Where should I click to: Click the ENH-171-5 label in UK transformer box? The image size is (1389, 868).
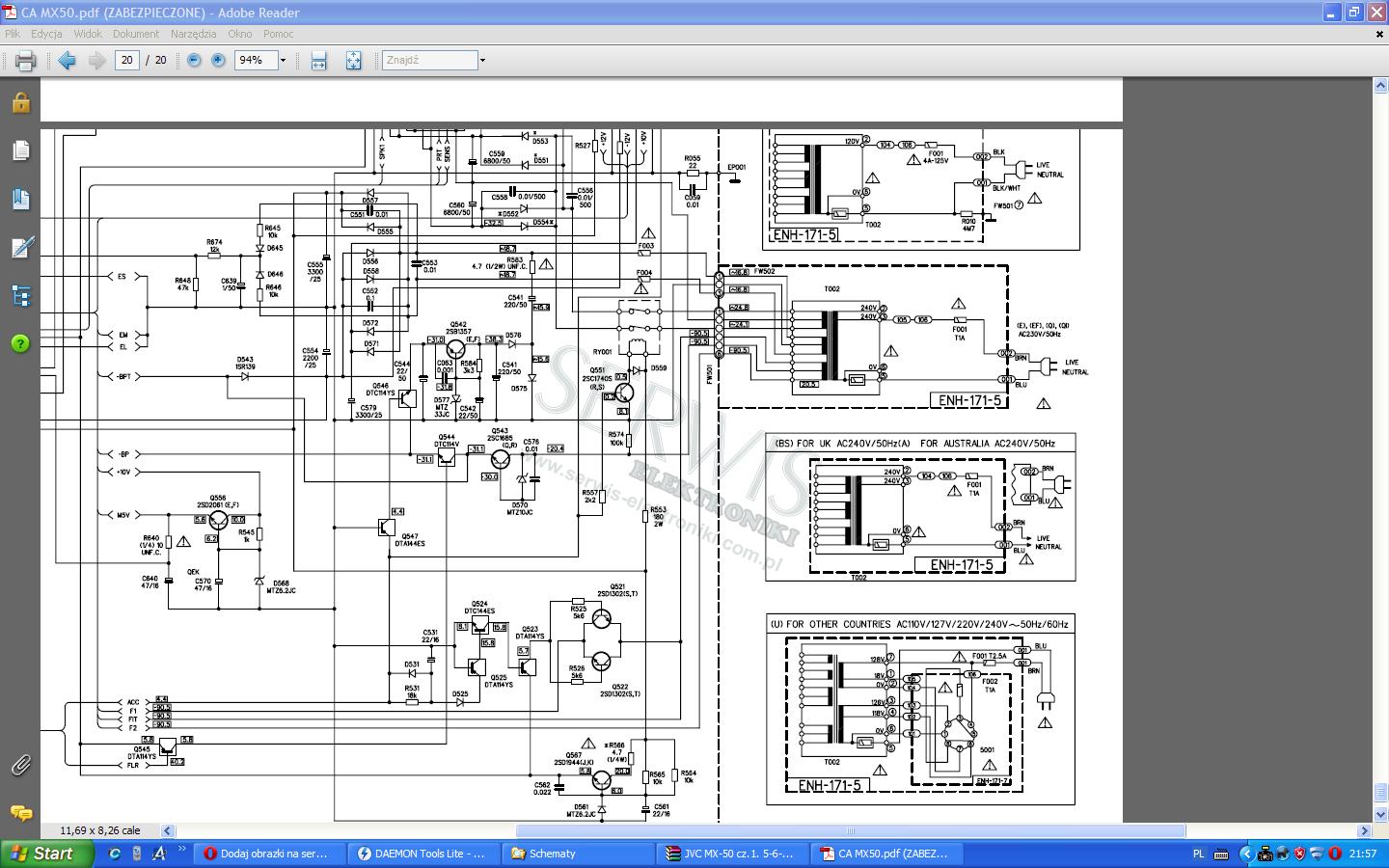click(961, 565)
